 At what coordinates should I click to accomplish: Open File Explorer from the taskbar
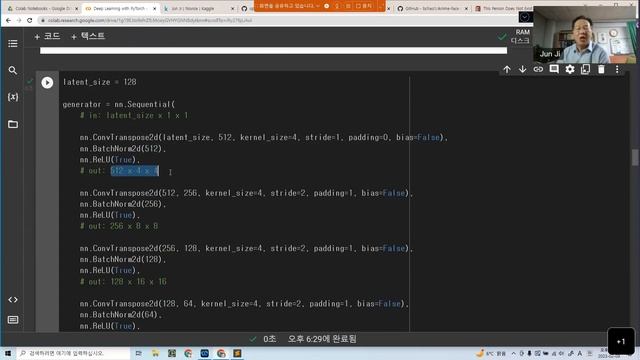point(155,353)
